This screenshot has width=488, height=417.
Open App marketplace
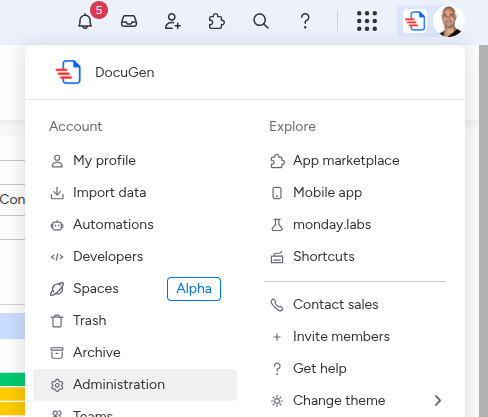[346, 161]
